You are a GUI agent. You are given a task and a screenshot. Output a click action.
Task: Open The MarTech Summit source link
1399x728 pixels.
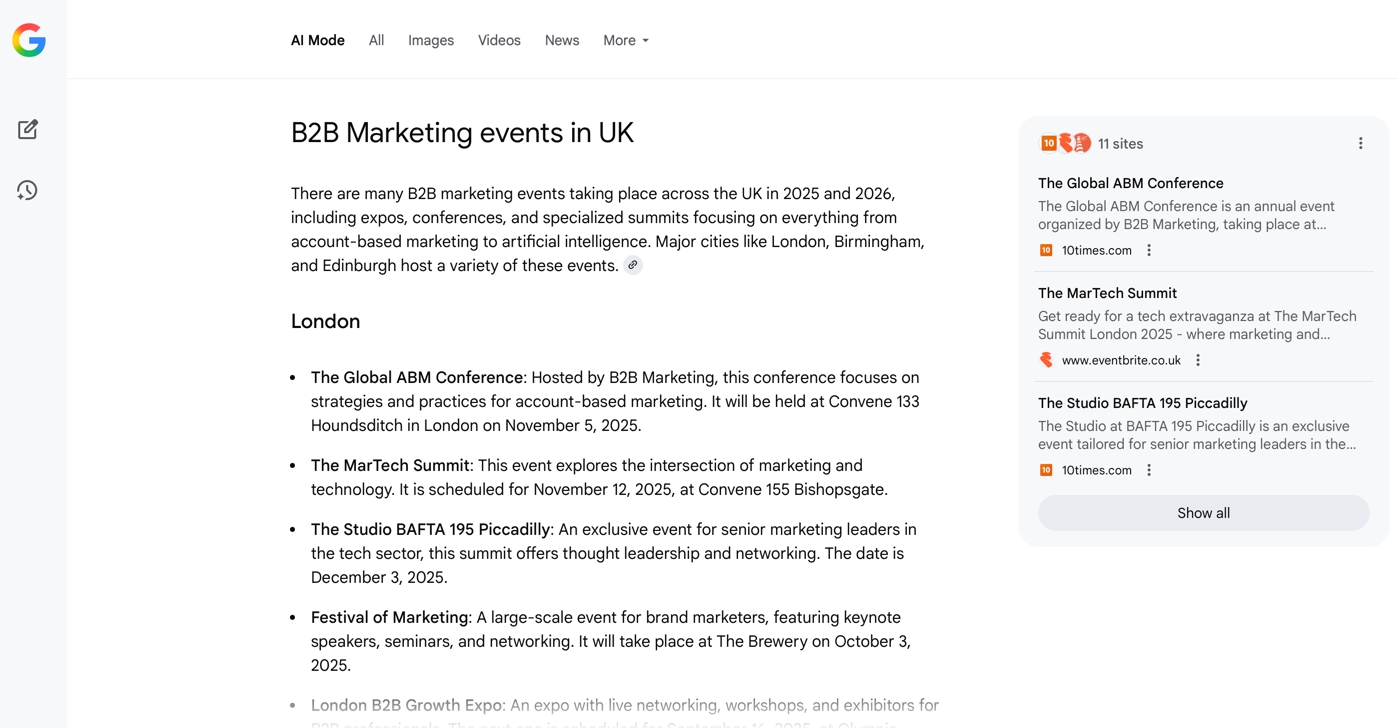click(1107, 293)
